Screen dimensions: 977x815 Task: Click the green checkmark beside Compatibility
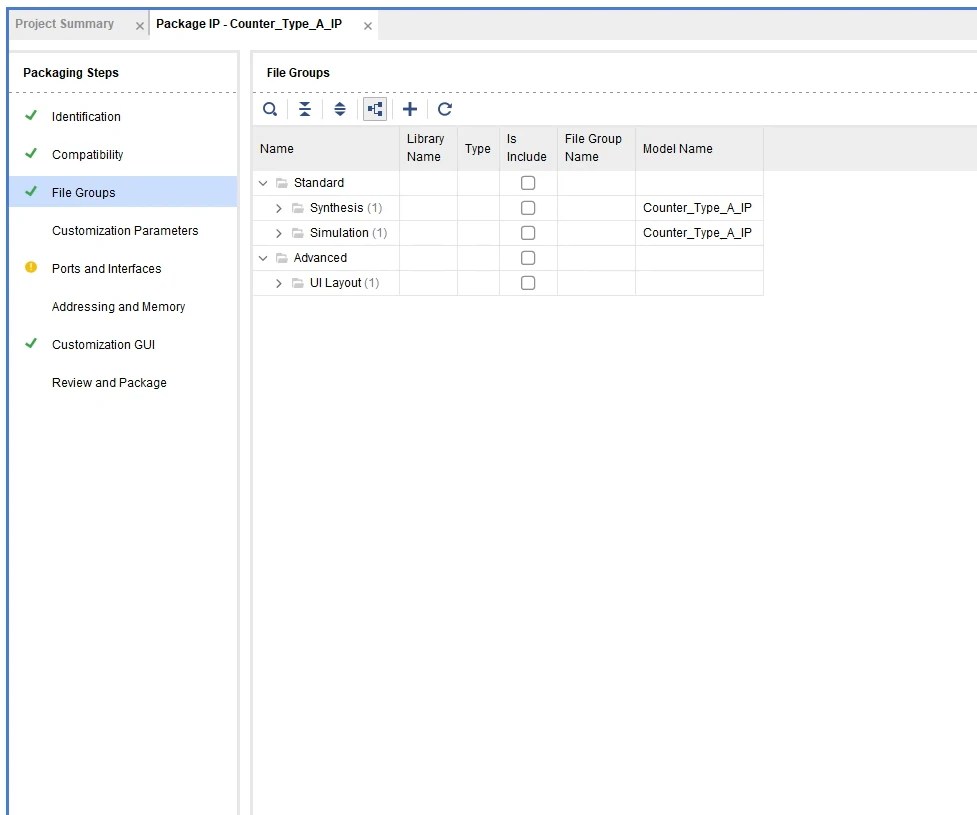click(x=31, y=154)
